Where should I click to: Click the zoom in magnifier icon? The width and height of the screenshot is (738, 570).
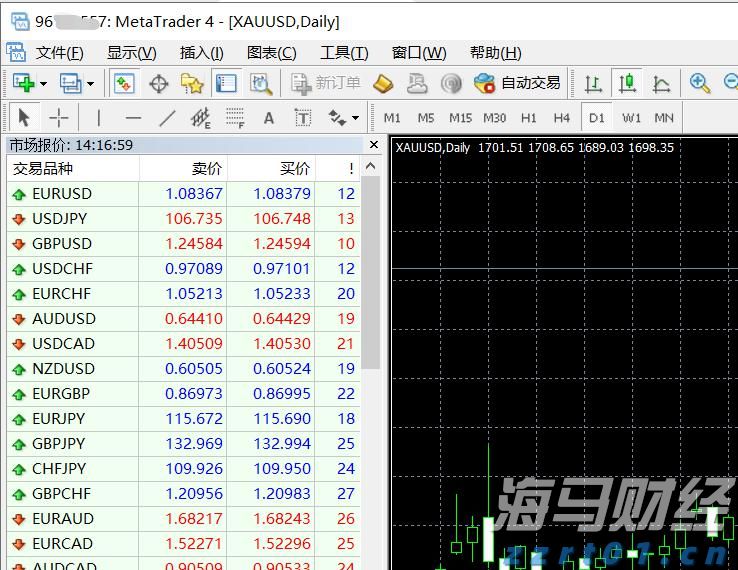(699, 83)
